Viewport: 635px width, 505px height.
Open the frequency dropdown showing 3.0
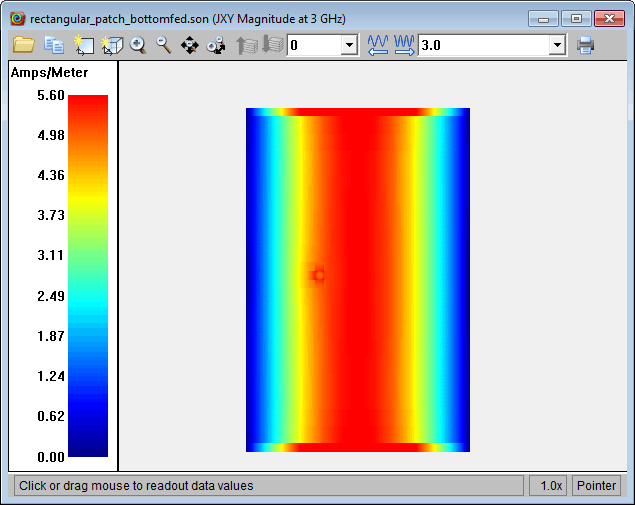click(x=557, y=45)
